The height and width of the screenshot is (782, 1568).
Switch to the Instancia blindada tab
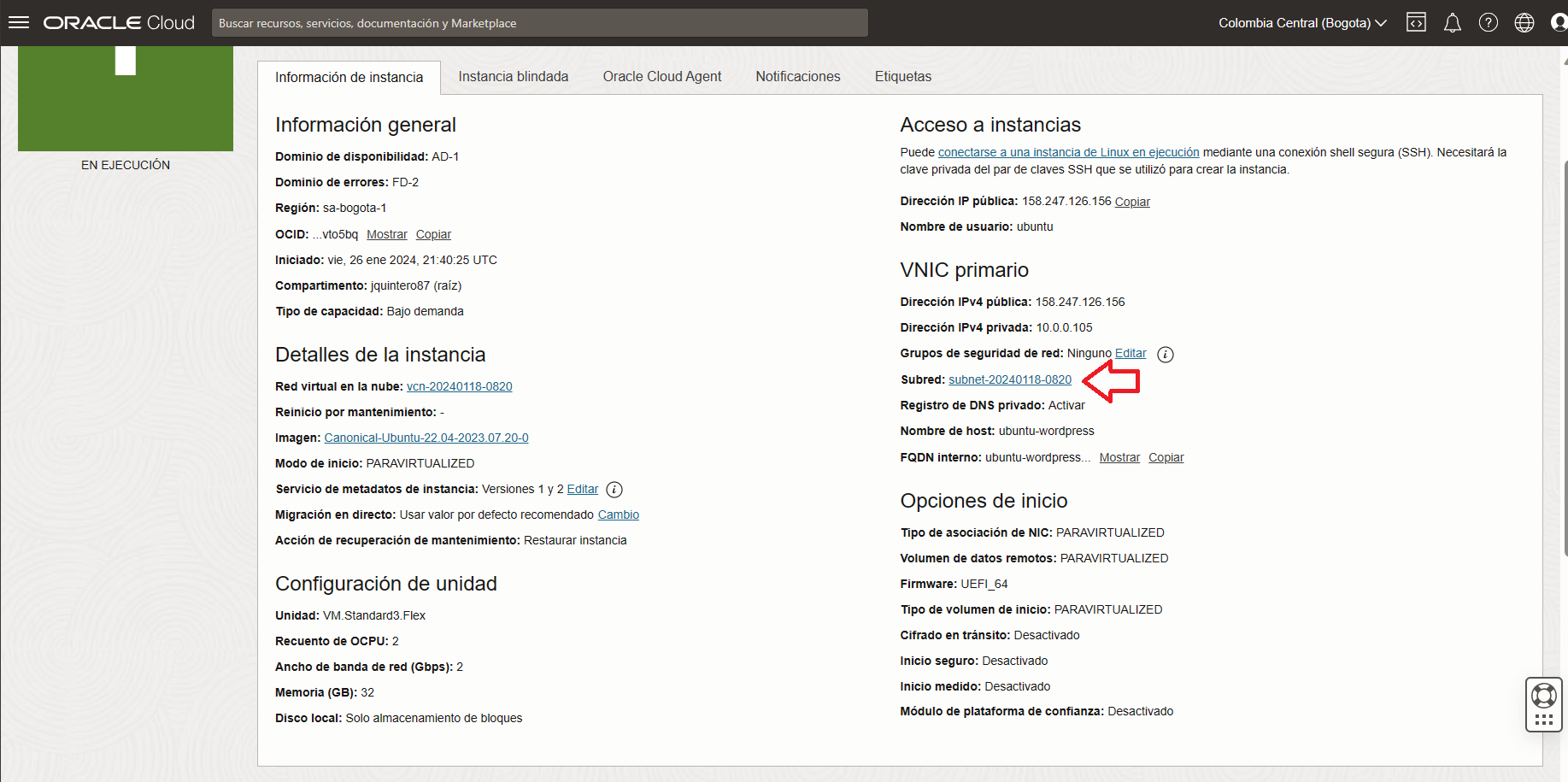tap(513, 77)
